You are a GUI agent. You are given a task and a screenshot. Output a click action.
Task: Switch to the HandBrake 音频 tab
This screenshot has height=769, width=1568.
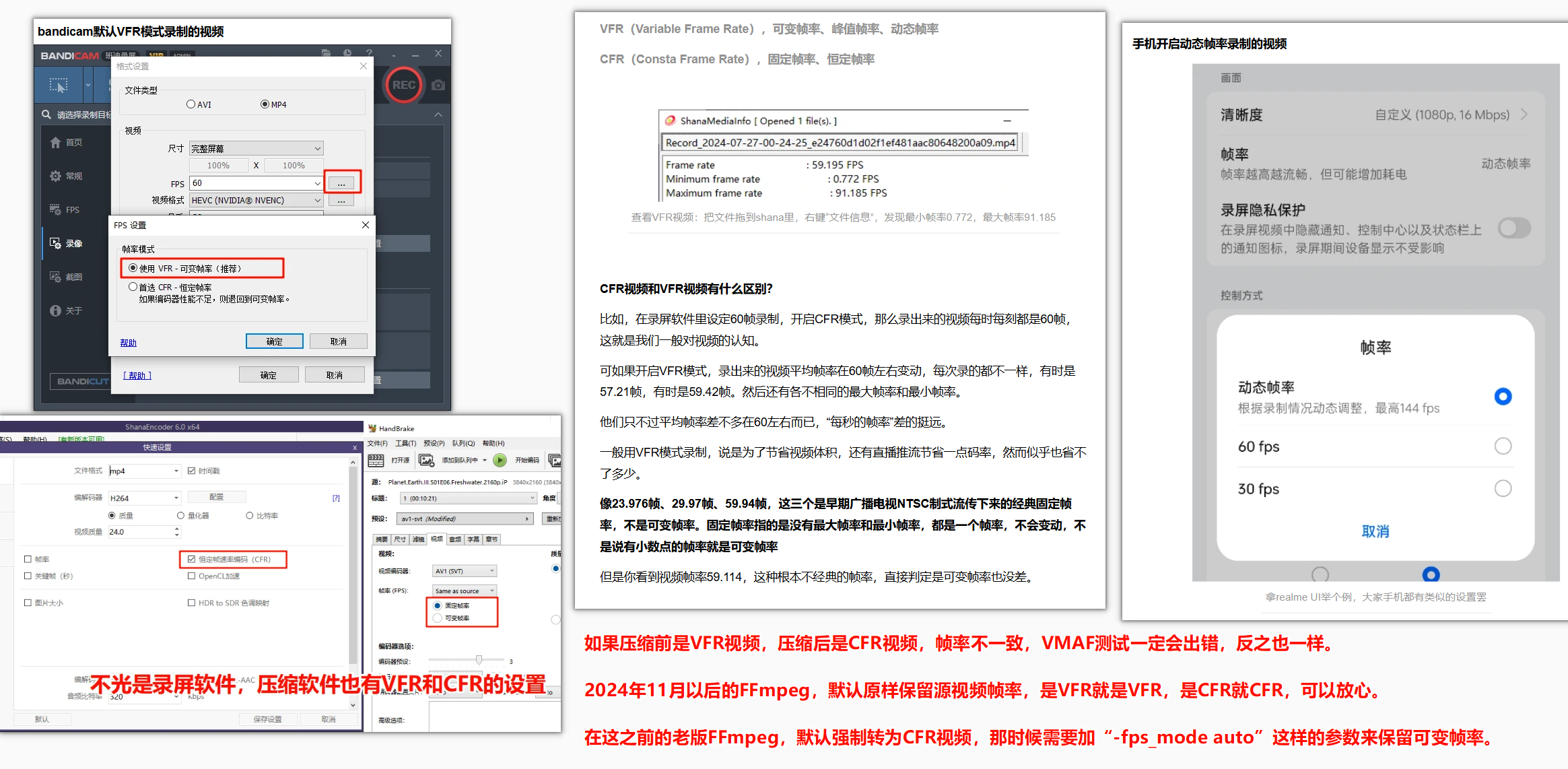pyautogui.click(x=455, y=539)
